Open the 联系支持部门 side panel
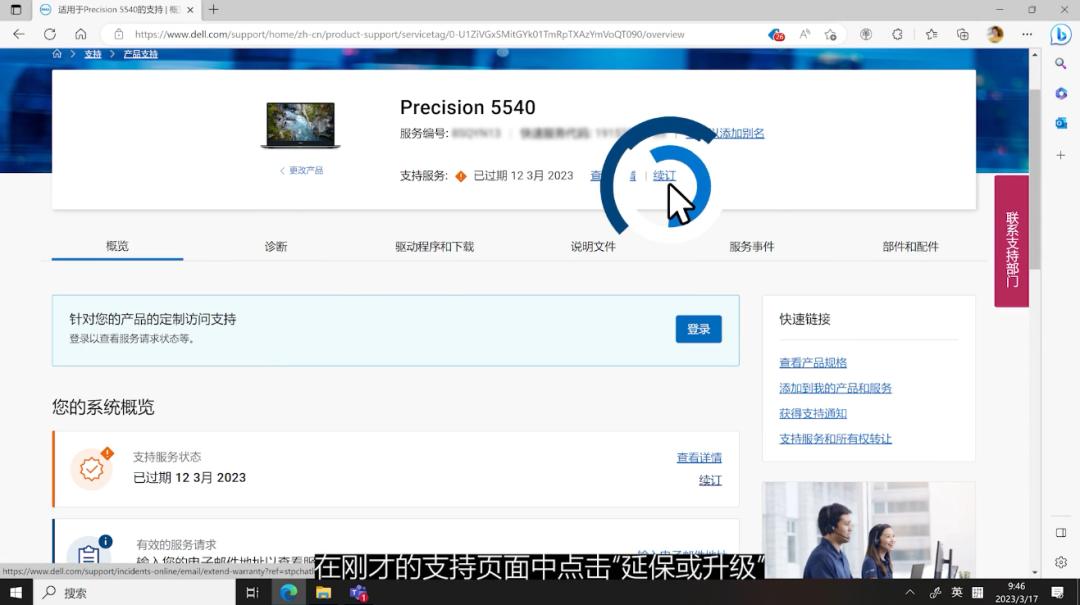 (1011, 243)
